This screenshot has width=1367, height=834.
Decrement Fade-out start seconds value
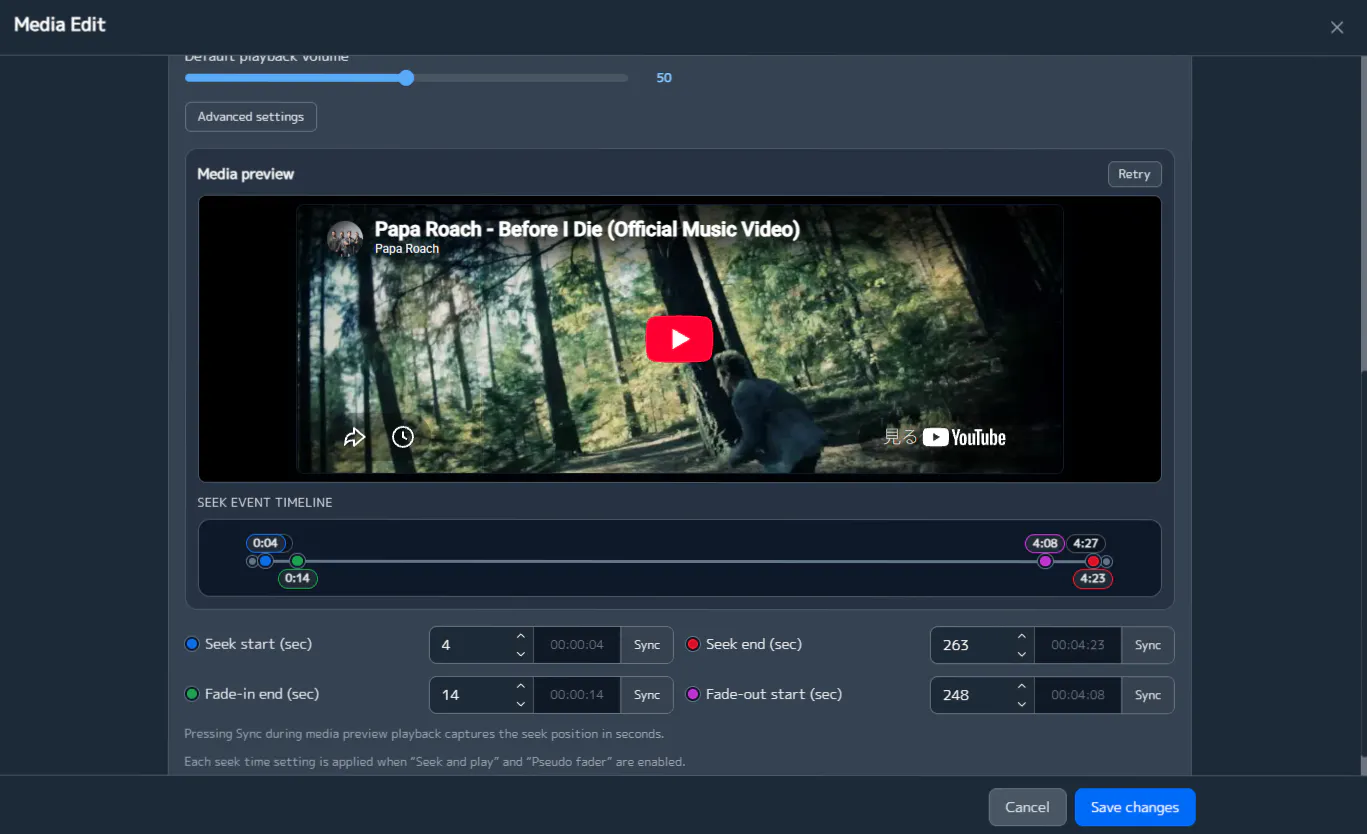[x=1021, y=704]
